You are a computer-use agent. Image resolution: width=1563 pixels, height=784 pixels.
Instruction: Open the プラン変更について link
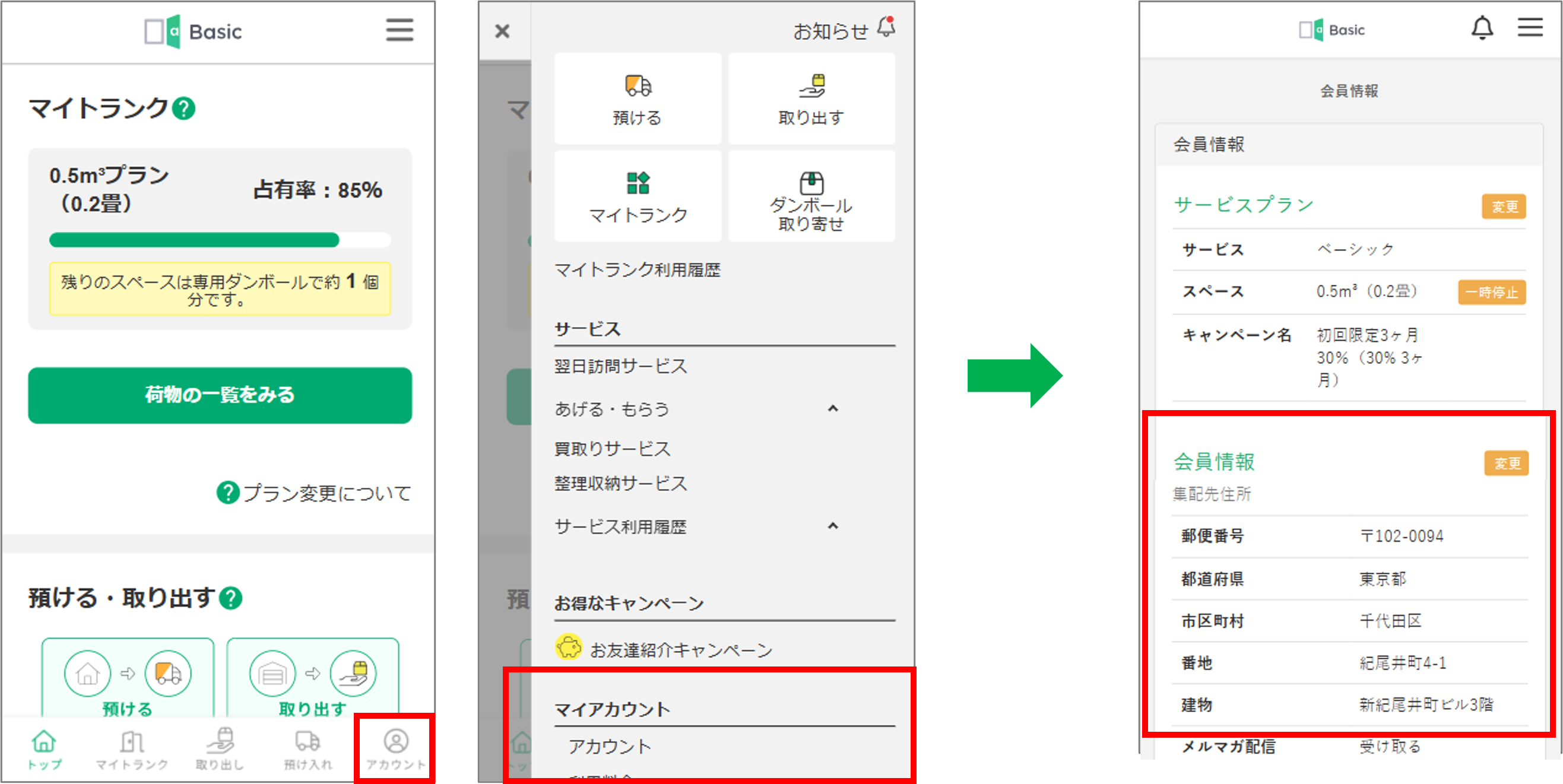313,493
